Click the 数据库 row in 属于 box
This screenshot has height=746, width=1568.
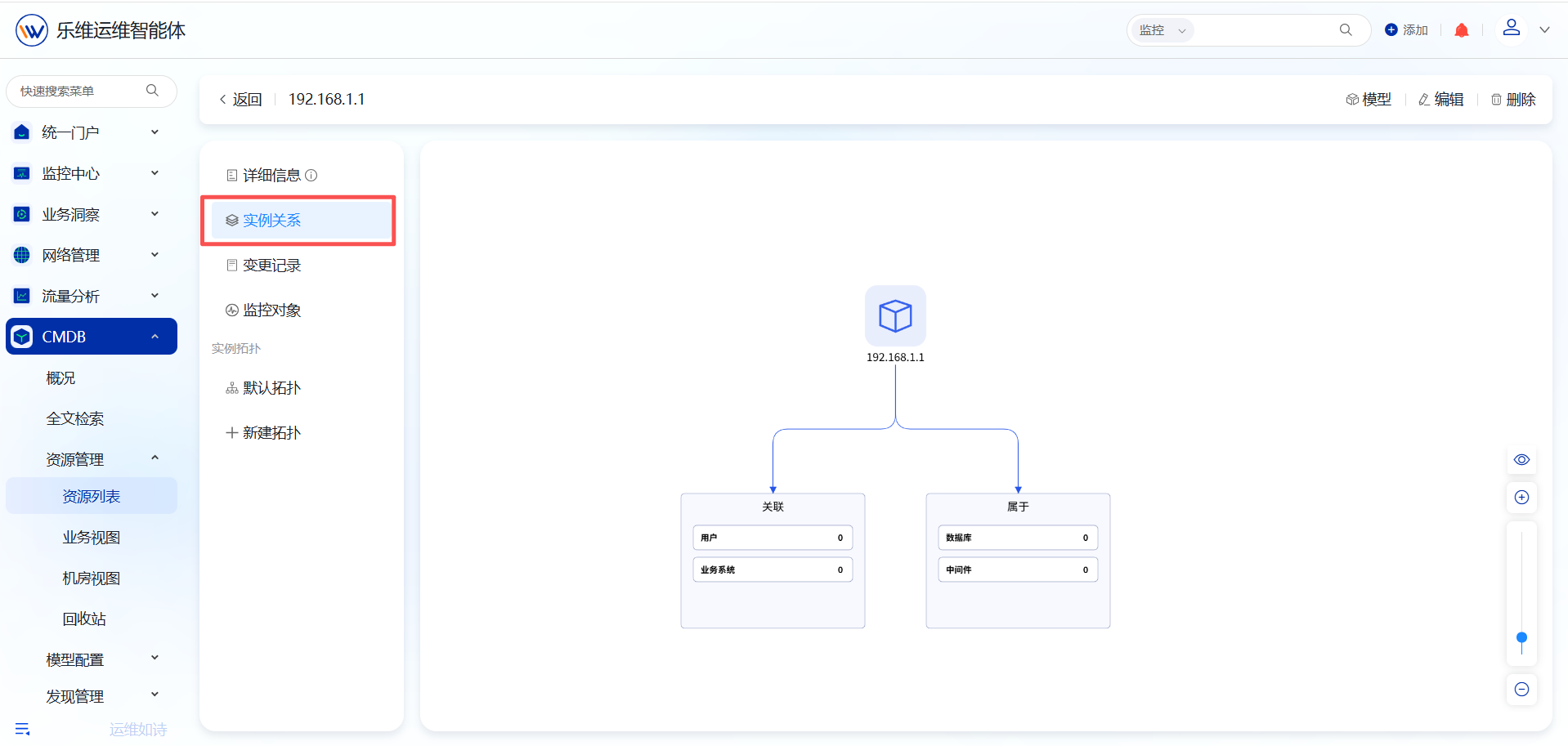1018,538
